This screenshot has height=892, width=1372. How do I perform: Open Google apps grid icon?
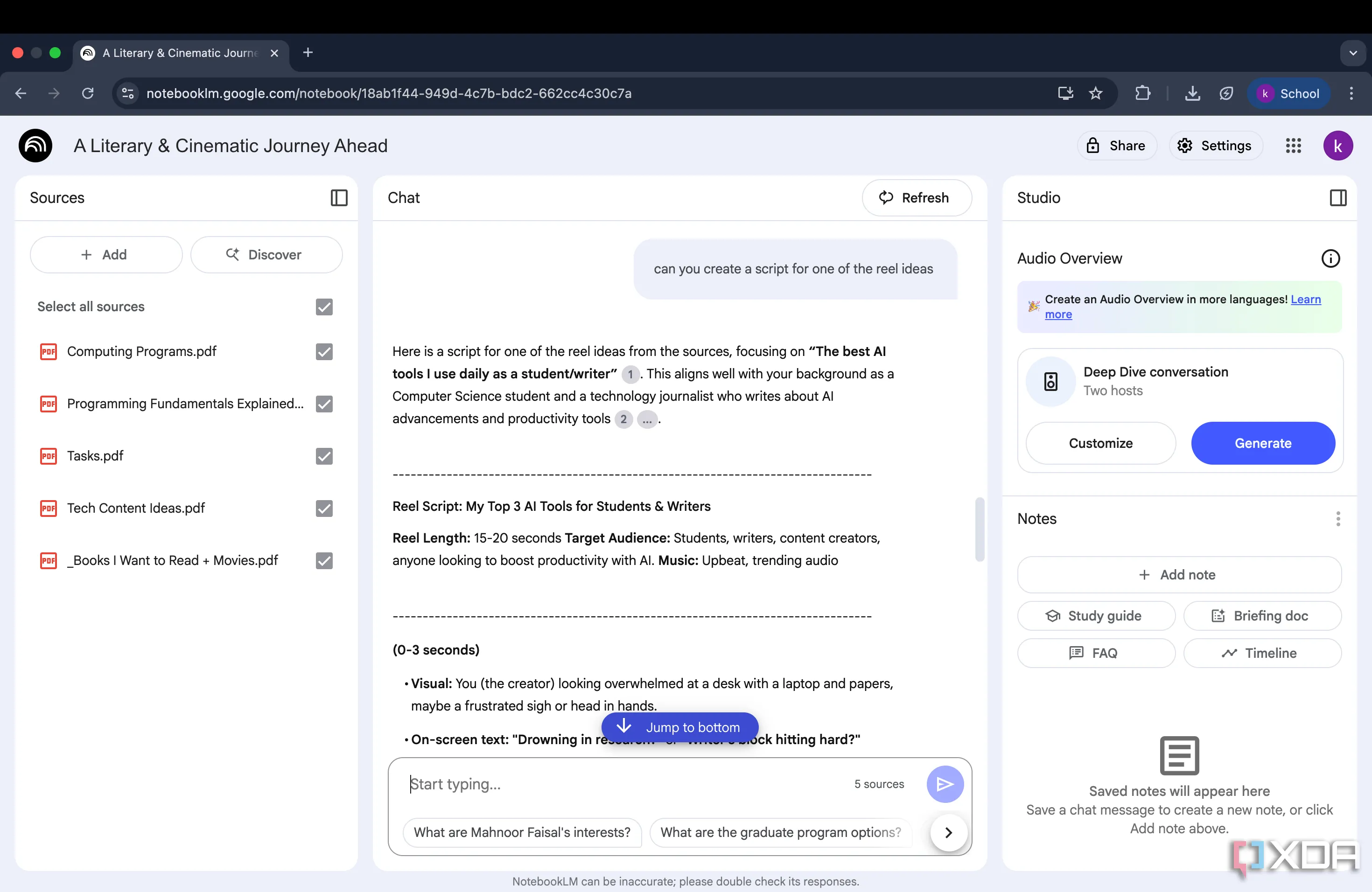click(1293, 146)
